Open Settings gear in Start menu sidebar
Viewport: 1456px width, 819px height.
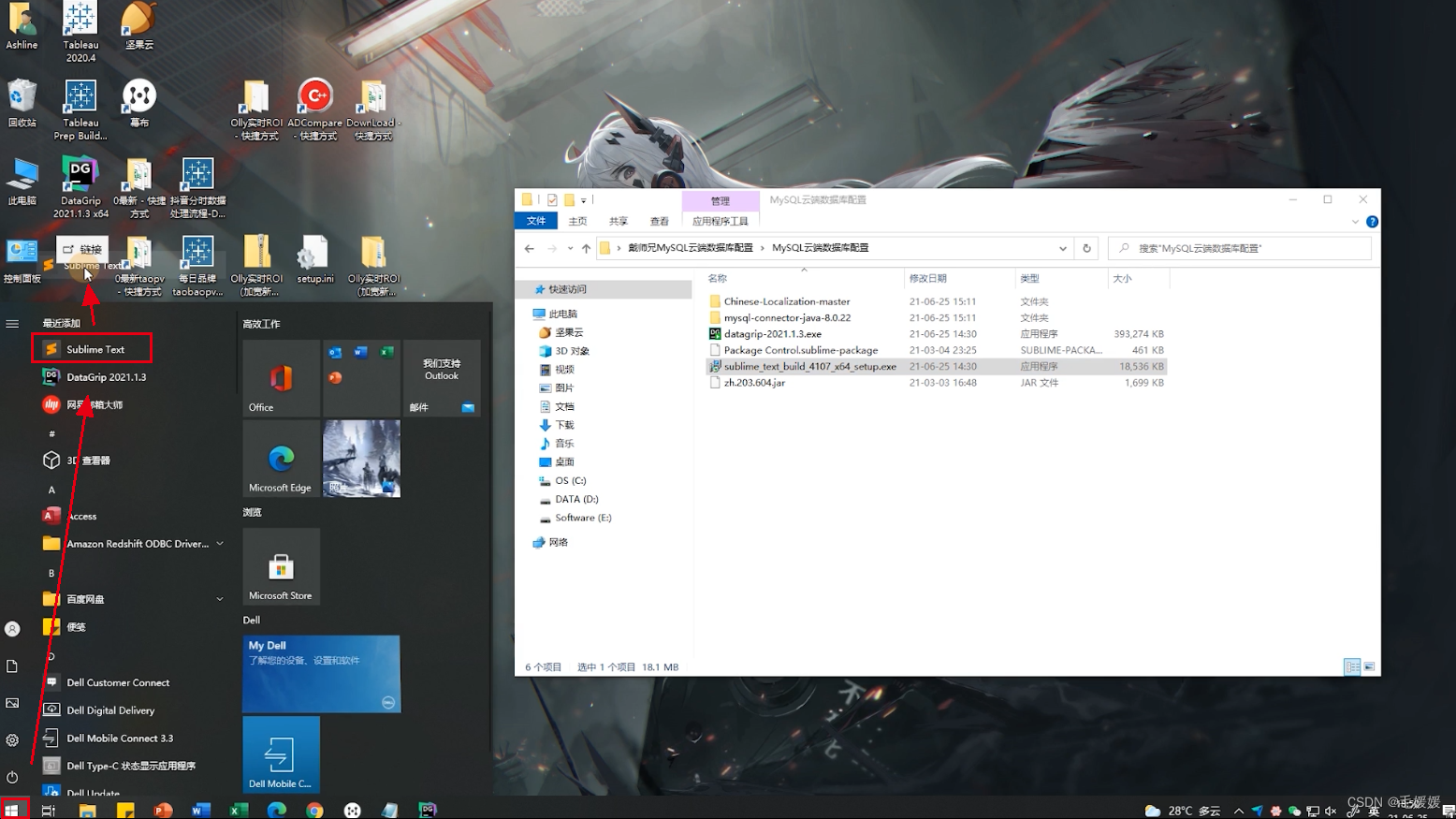(x=12, y=740)
